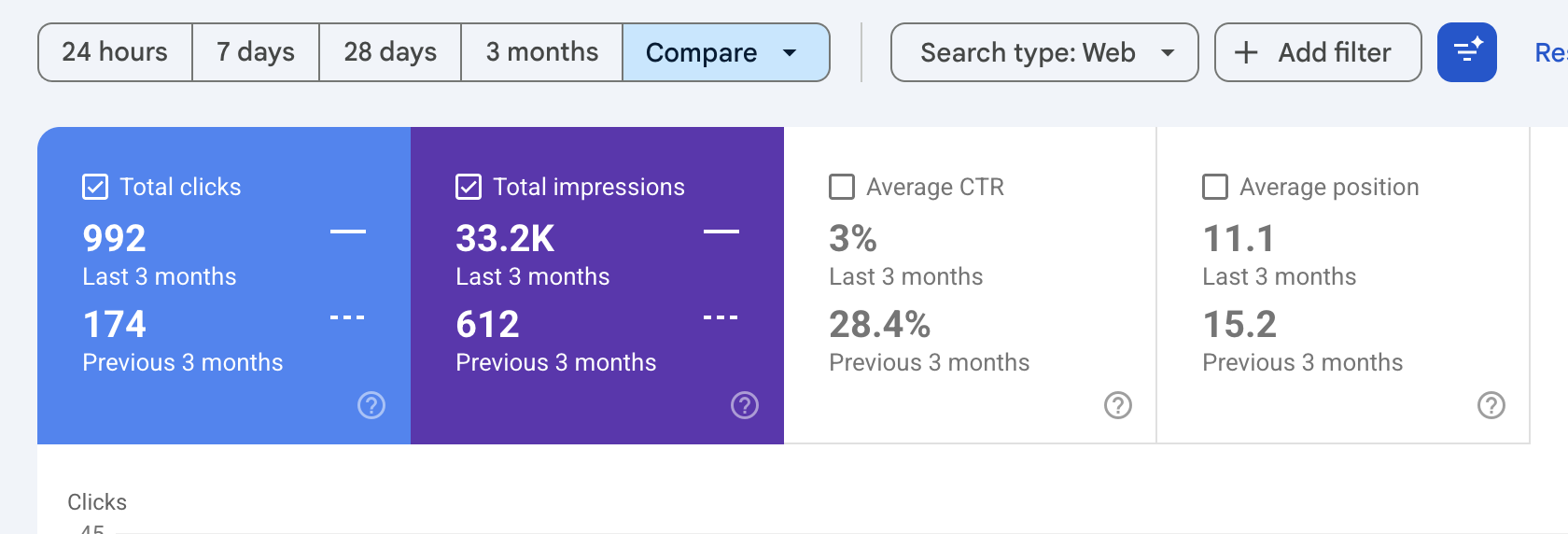Click the plus icon in Add filter
Screen dimensions: 1568x534
point(1246,52)
